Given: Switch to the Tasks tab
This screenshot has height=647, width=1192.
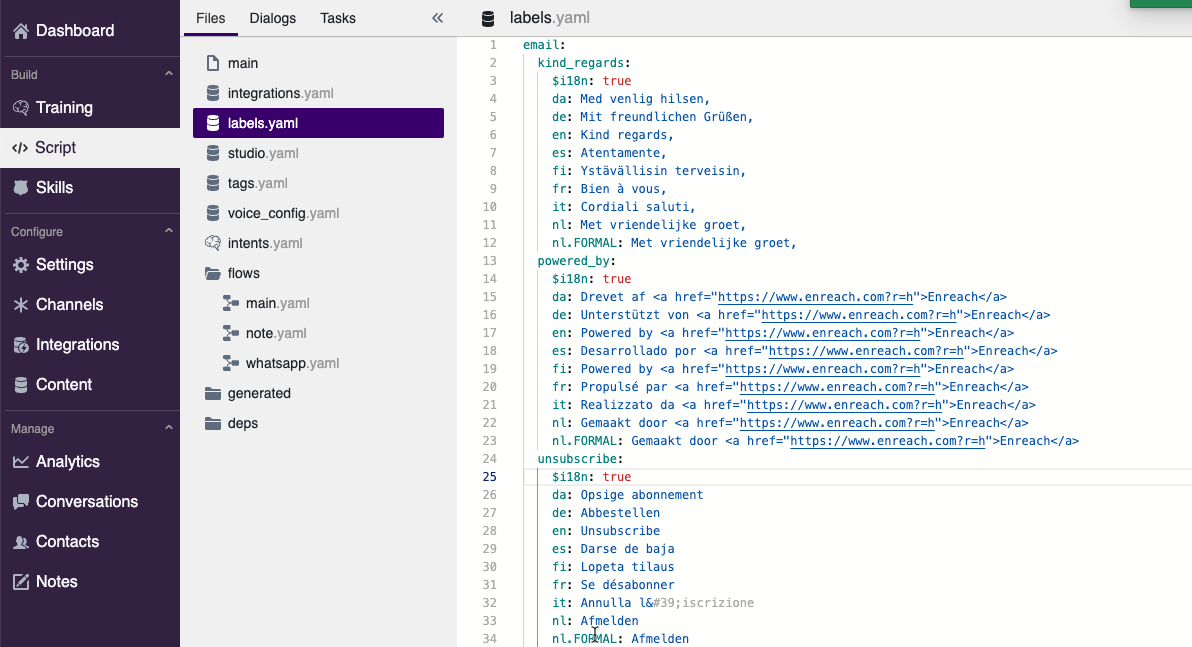Looking at the screenshot, I should (x=338, y=18).
